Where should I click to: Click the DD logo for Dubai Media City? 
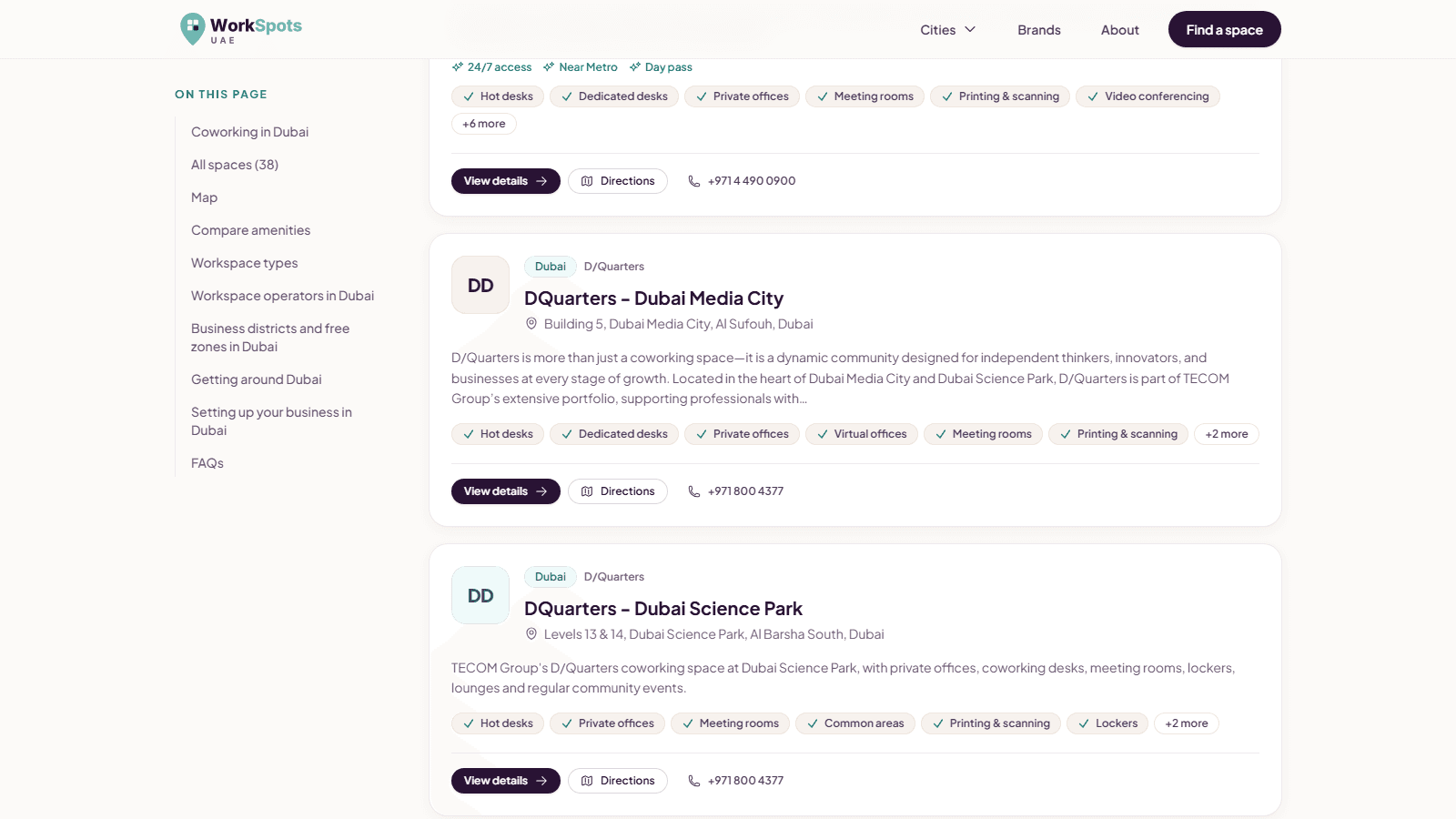pyautogui.click(x=480, y=285)
